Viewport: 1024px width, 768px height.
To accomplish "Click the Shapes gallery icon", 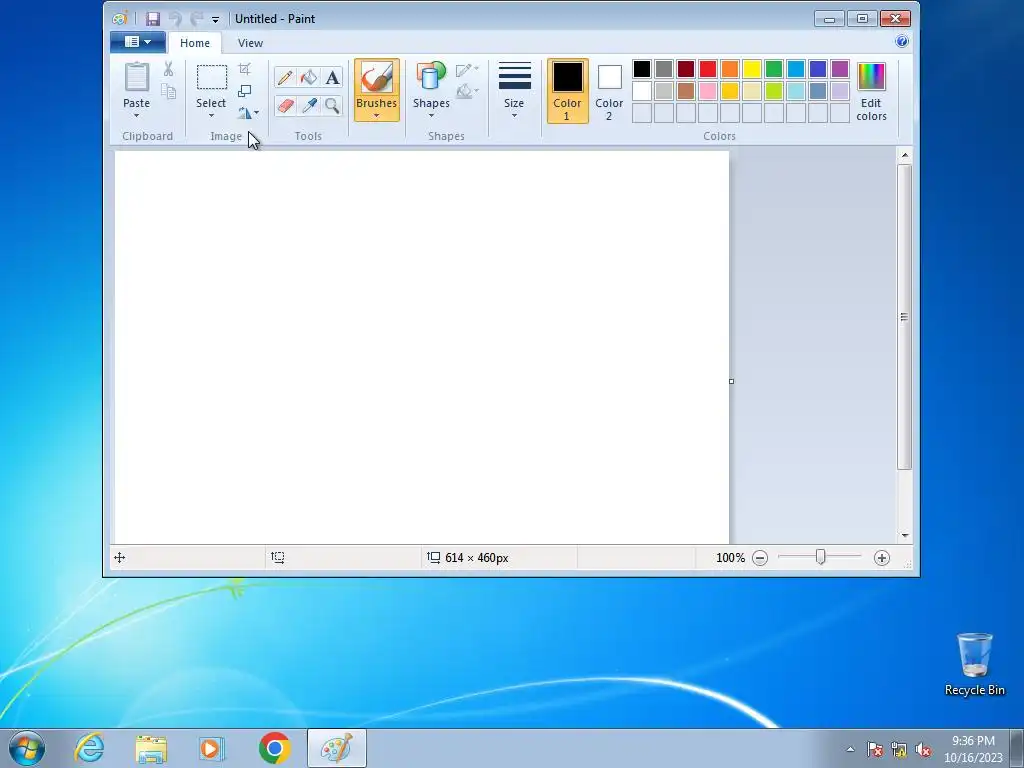I will click(x=431, y=76).
